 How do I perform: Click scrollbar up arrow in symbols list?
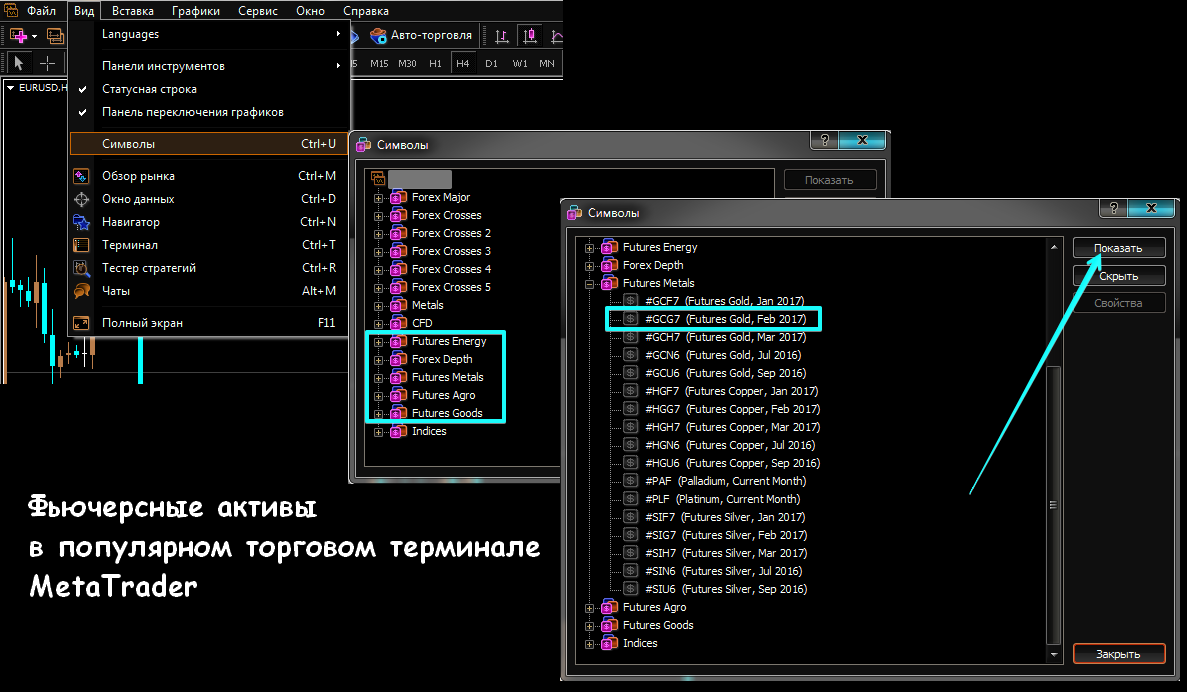[x=1053, y=247]
